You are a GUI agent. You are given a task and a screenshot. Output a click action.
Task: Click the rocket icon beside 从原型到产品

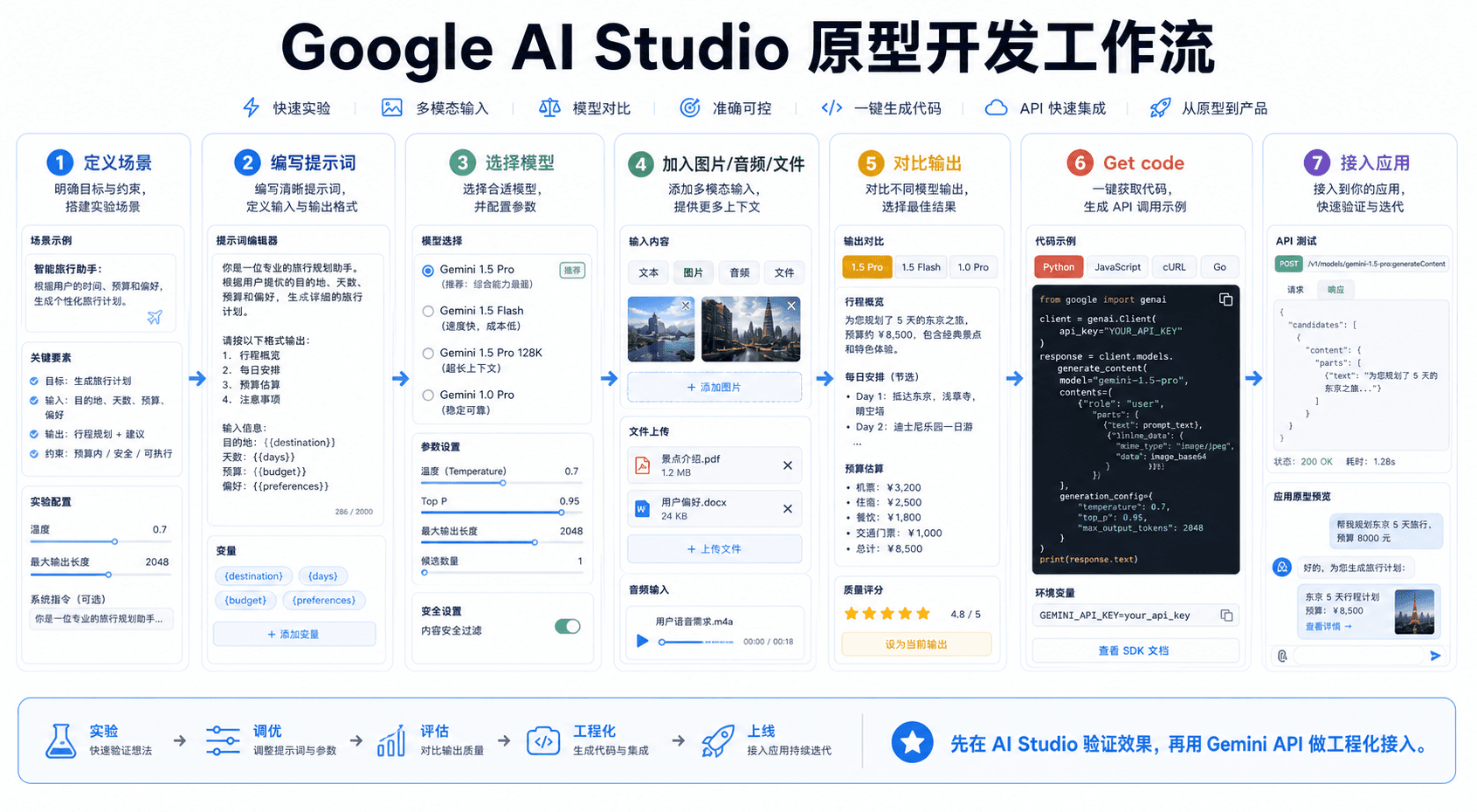coord(1160,107)
